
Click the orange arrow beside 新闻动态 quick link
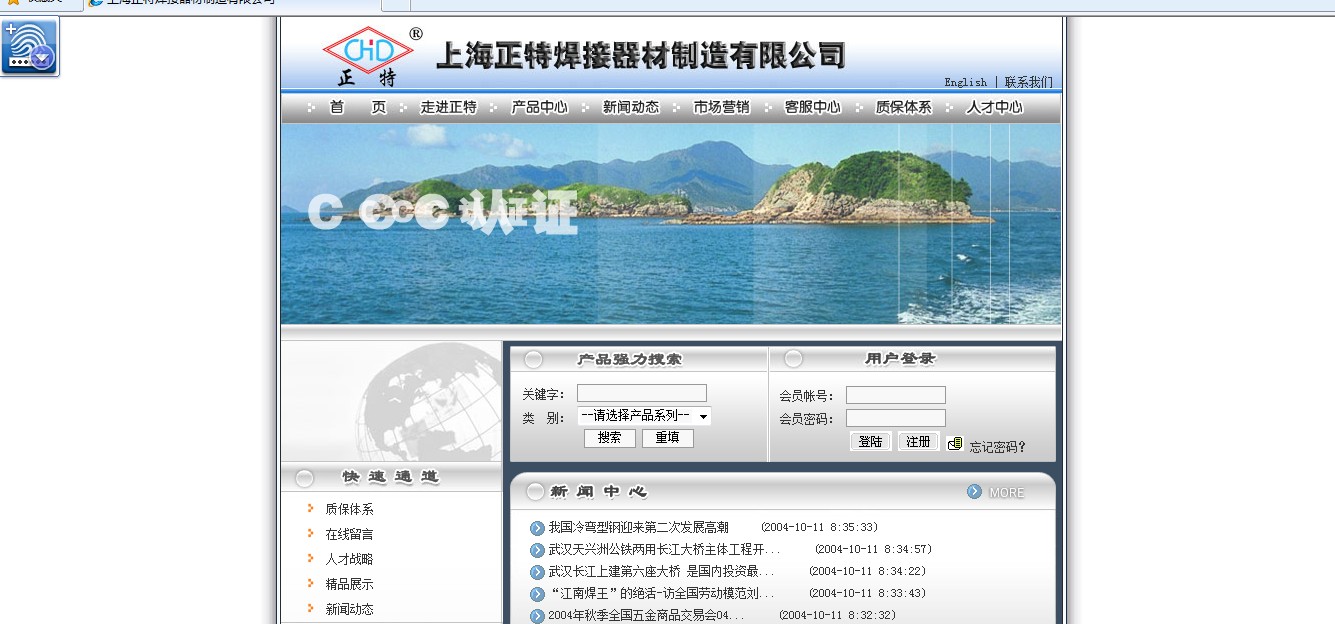(311, 608)
